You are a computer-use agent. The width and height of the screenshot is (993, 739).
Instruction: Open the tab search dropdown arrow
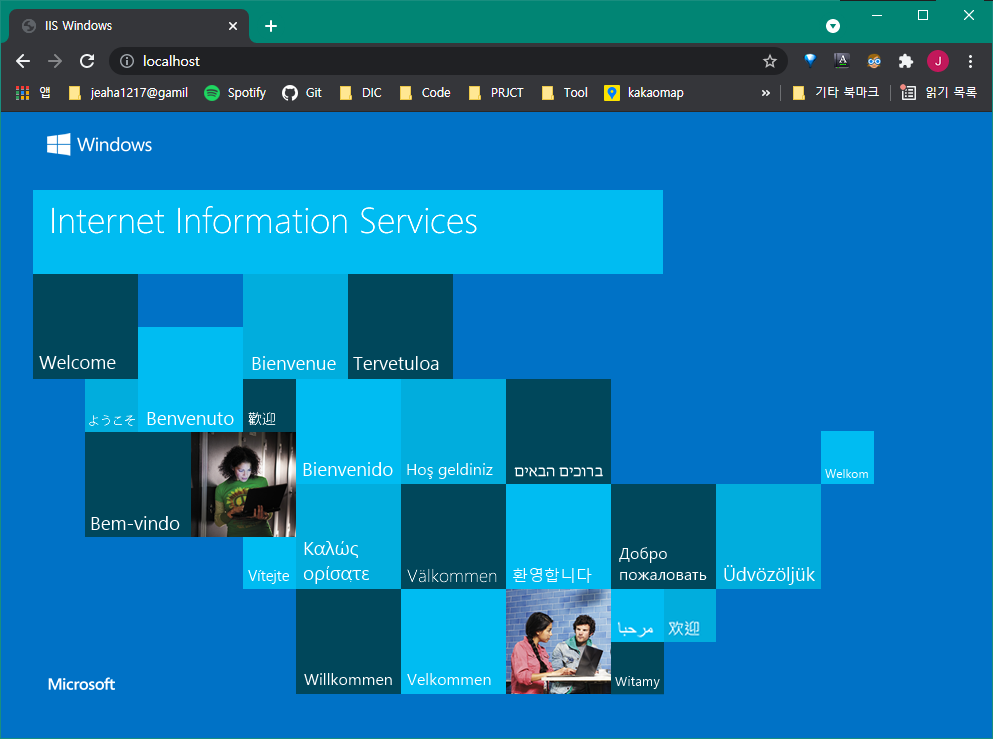[833, 26]
